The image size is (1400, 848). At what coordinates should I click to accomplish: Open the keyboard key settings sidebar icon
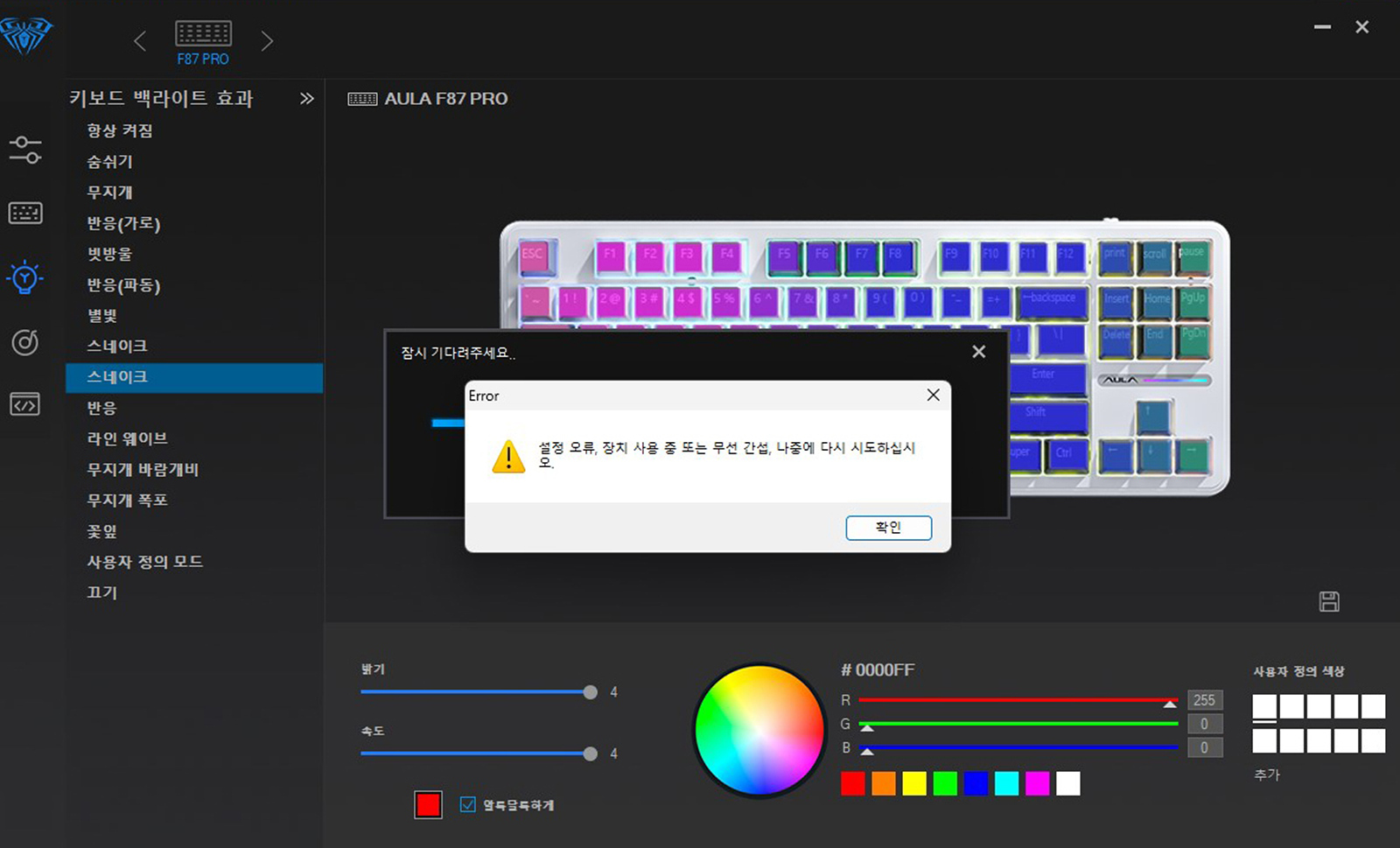point(25,213)
